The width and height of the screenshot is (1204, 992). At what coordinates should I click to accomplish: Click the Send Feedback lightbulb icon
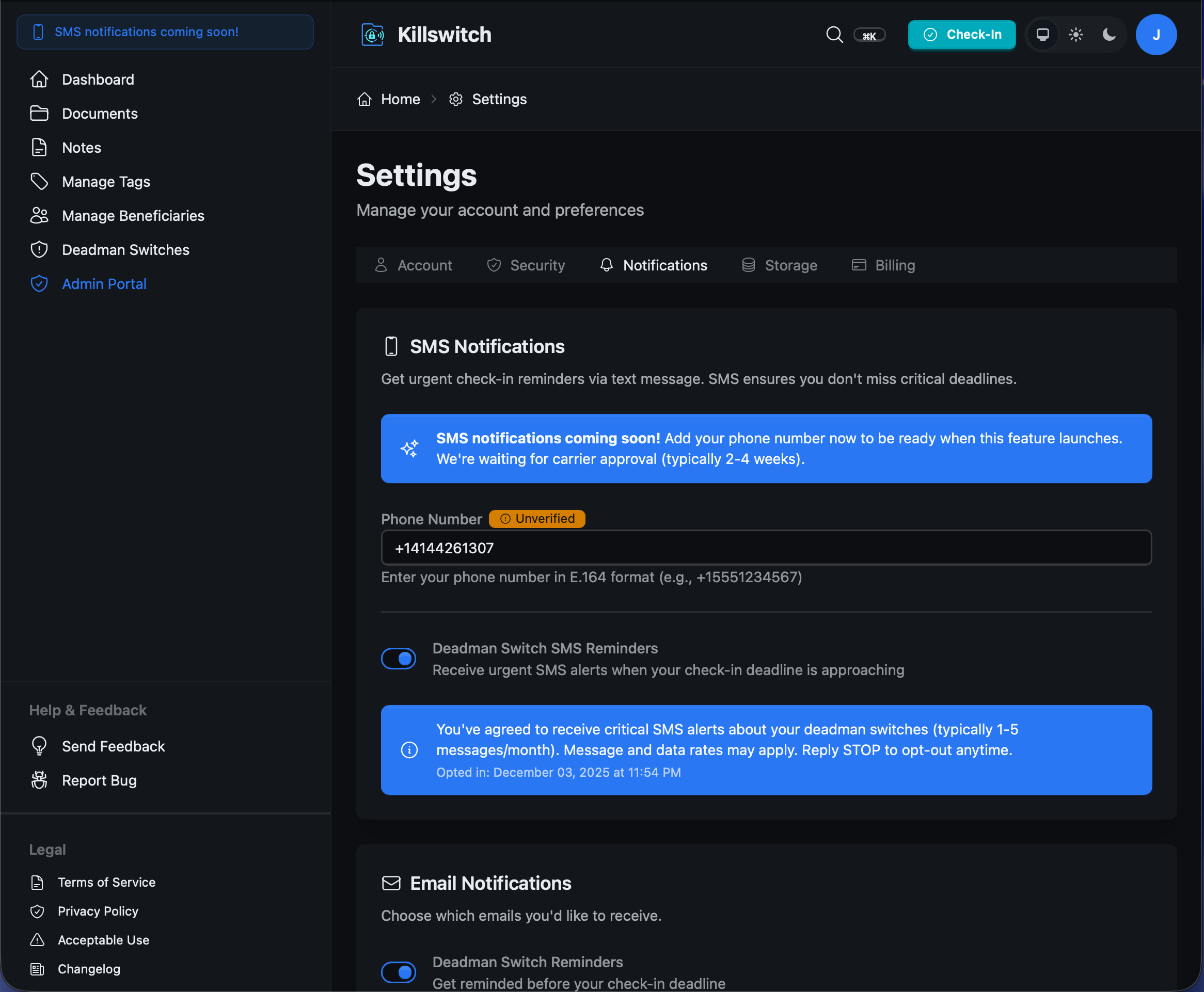tap(39, 746)
